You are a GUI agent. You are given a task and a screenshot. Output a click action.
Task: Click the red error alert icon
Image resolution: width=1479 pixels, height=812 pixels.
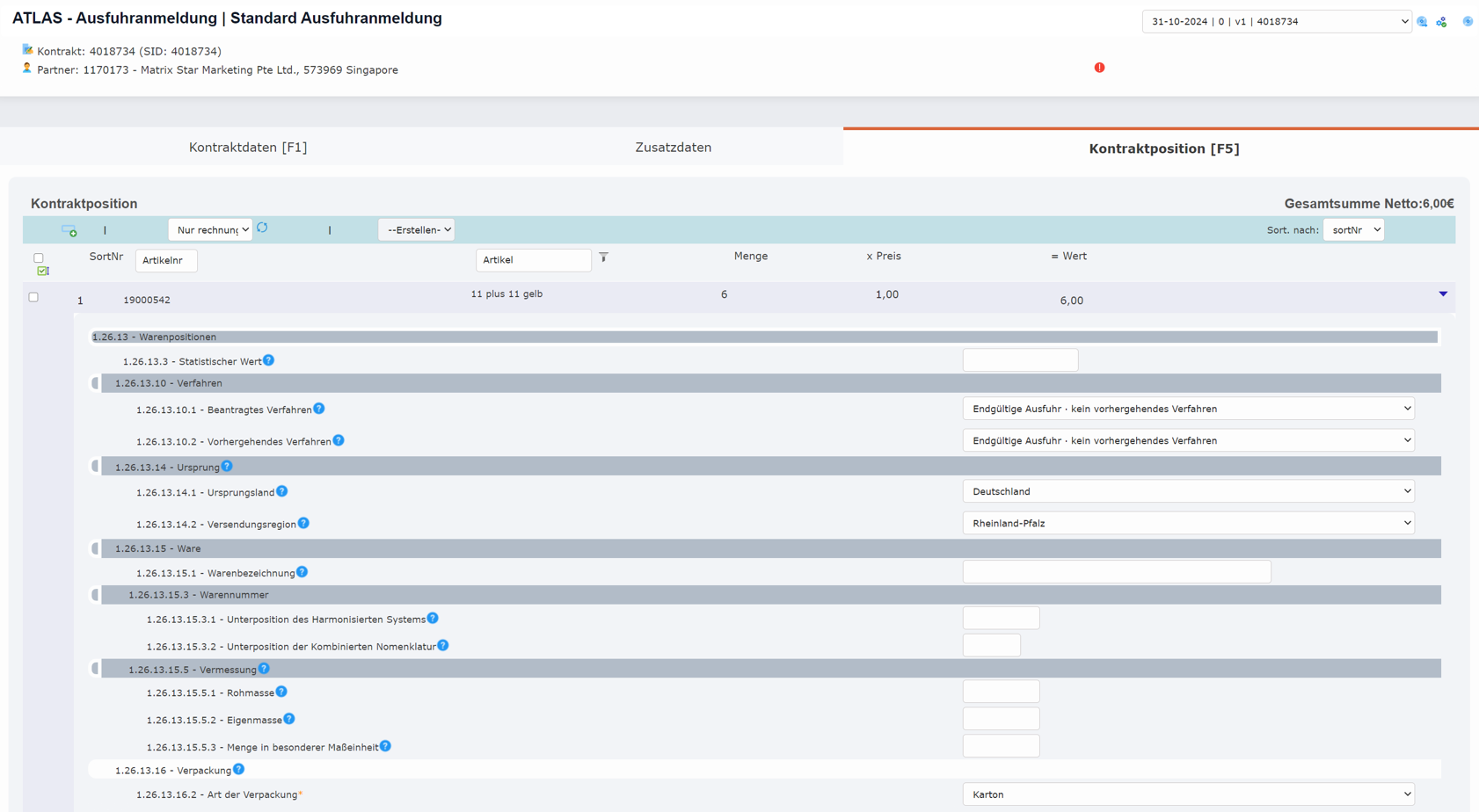[x=1099, y=68]
